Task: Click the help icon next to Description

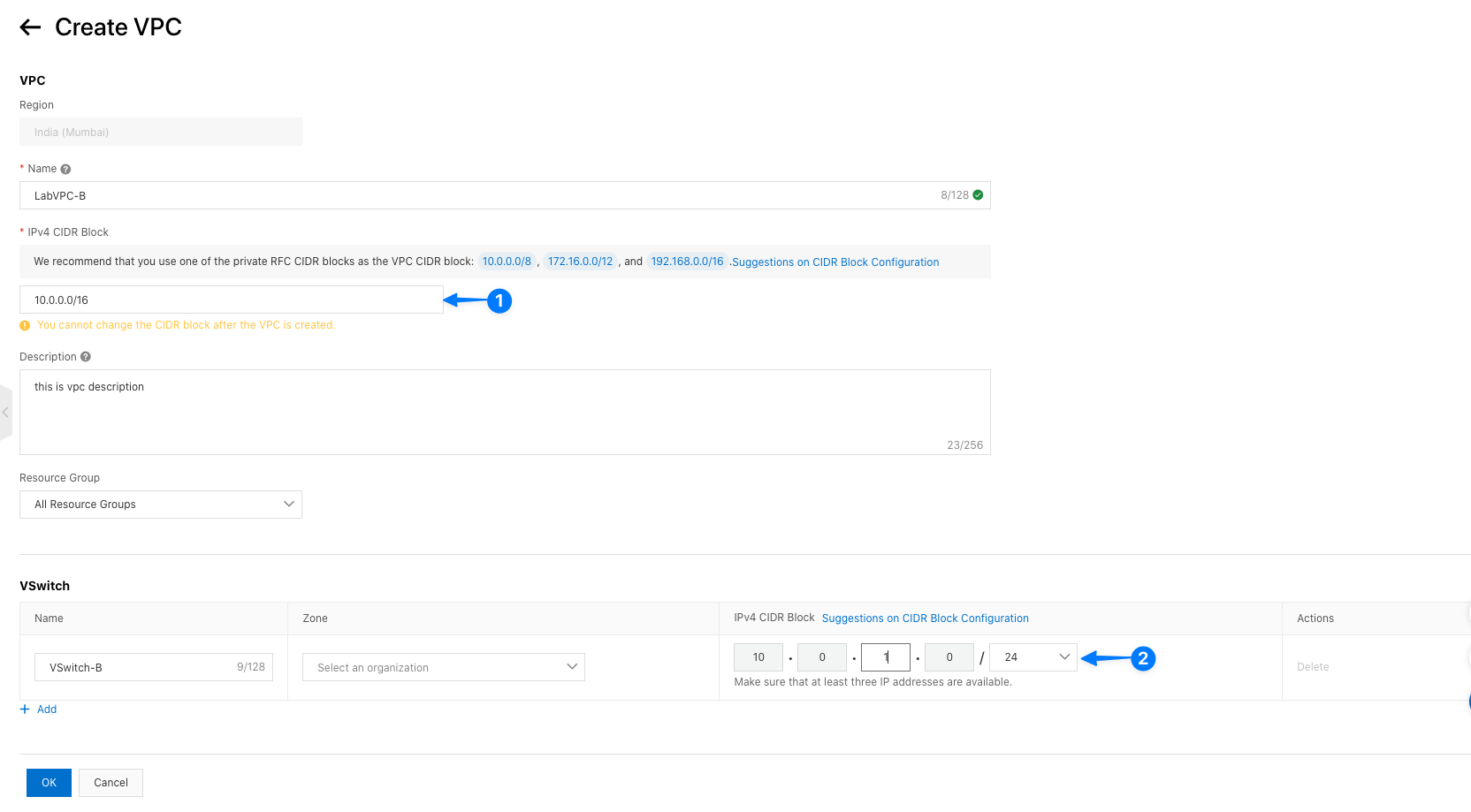Action: (x=86, y=357)
